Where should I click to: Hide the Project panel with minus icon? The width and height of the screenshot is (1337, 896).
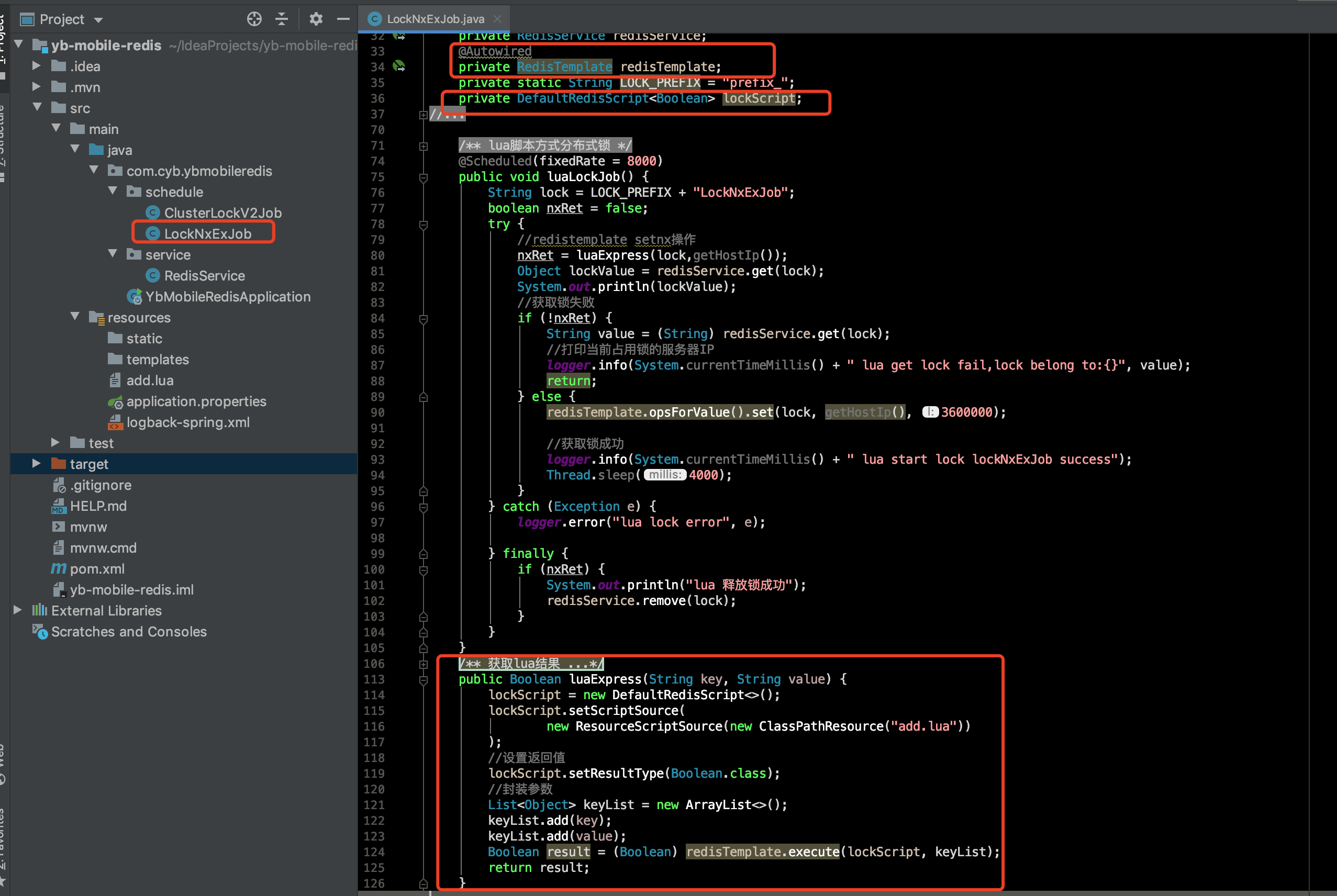(x=343, y=19)
